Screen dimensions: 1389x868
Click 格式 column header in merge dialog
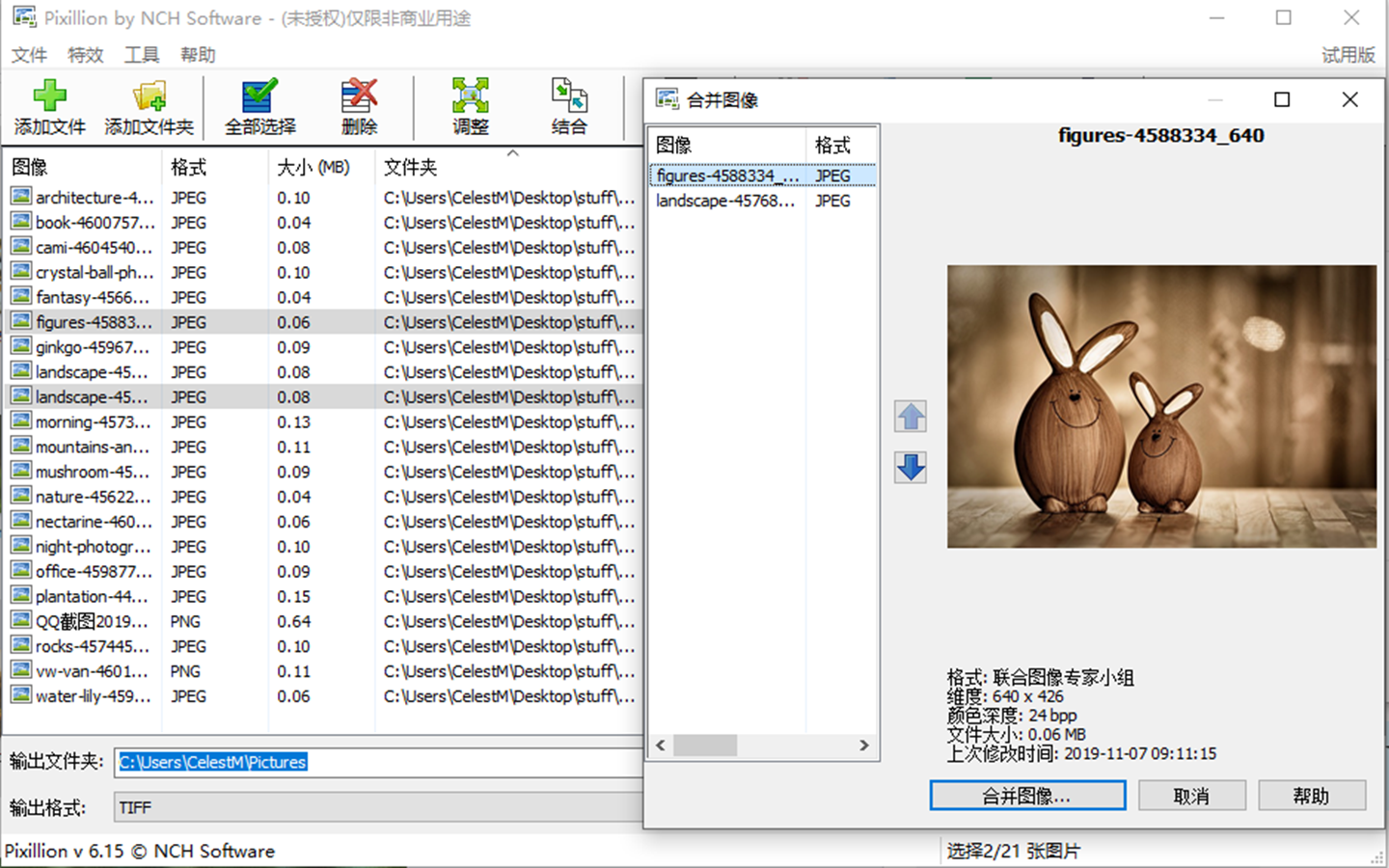(x=841, y=145)
